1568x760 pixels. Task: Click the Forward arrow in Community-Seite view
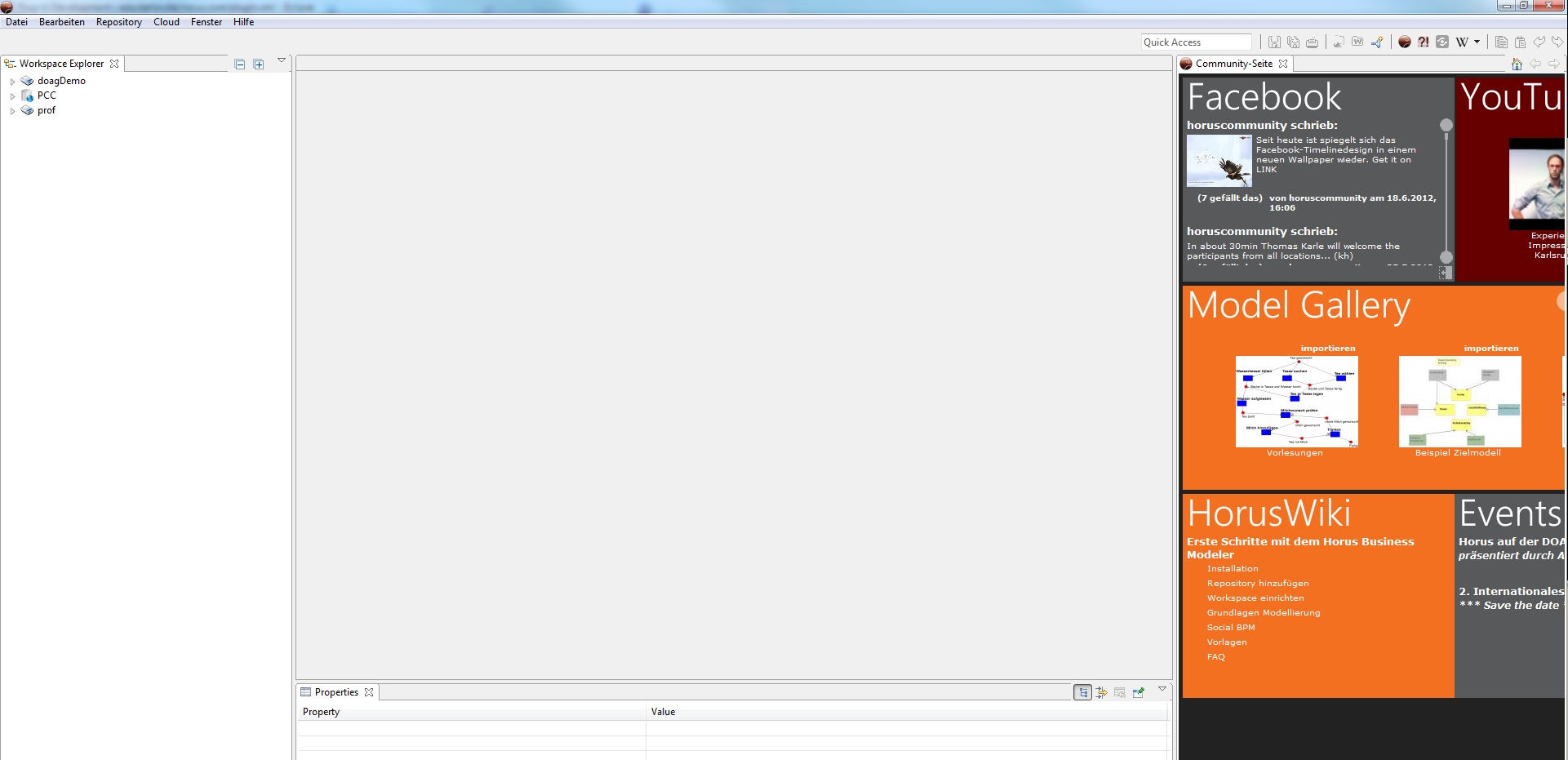pos(1554,64)
